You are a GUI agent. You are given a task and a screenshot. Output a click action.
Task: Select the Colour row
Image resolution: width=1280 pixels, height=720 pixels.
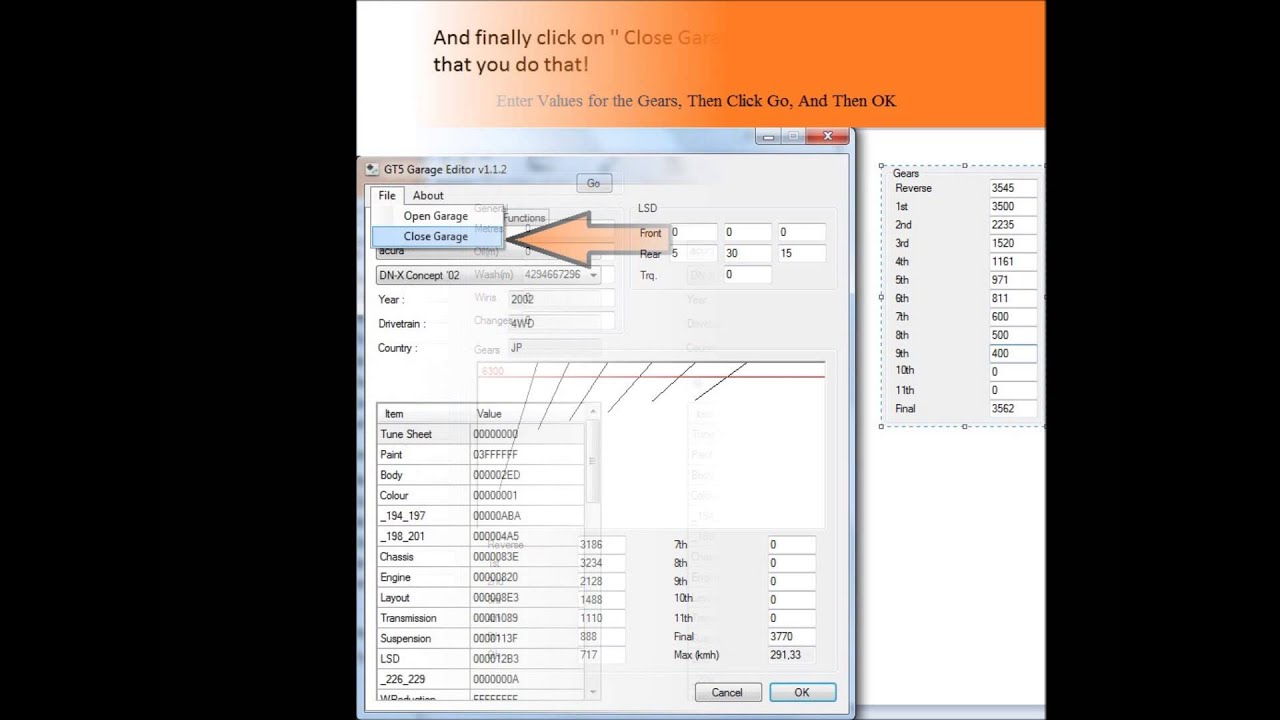tap(481, 495)
